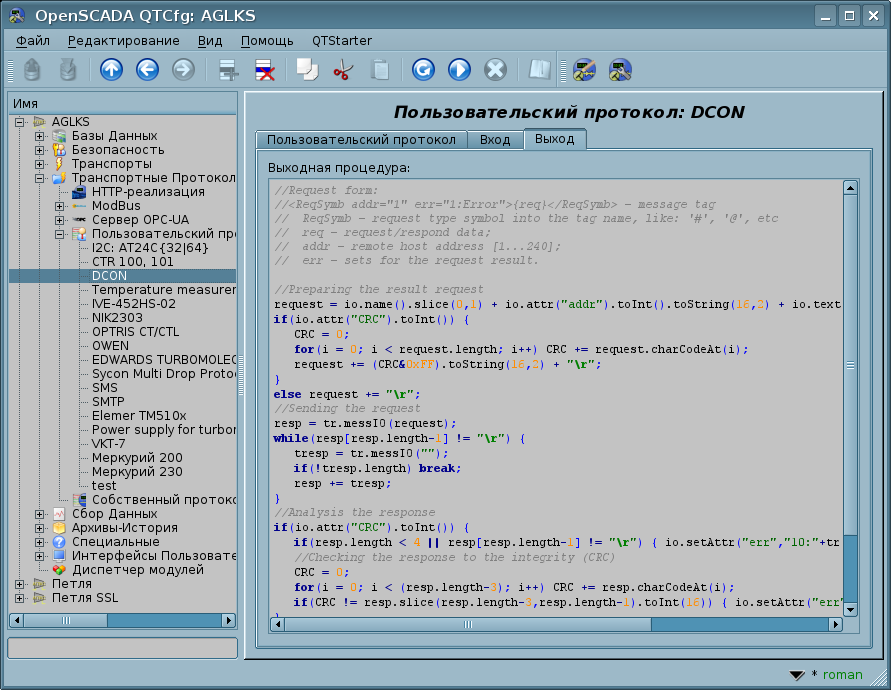Viewport: 891px width, 690px height.
Task: Switch to the Вход tab
Action: coord(495,140)
